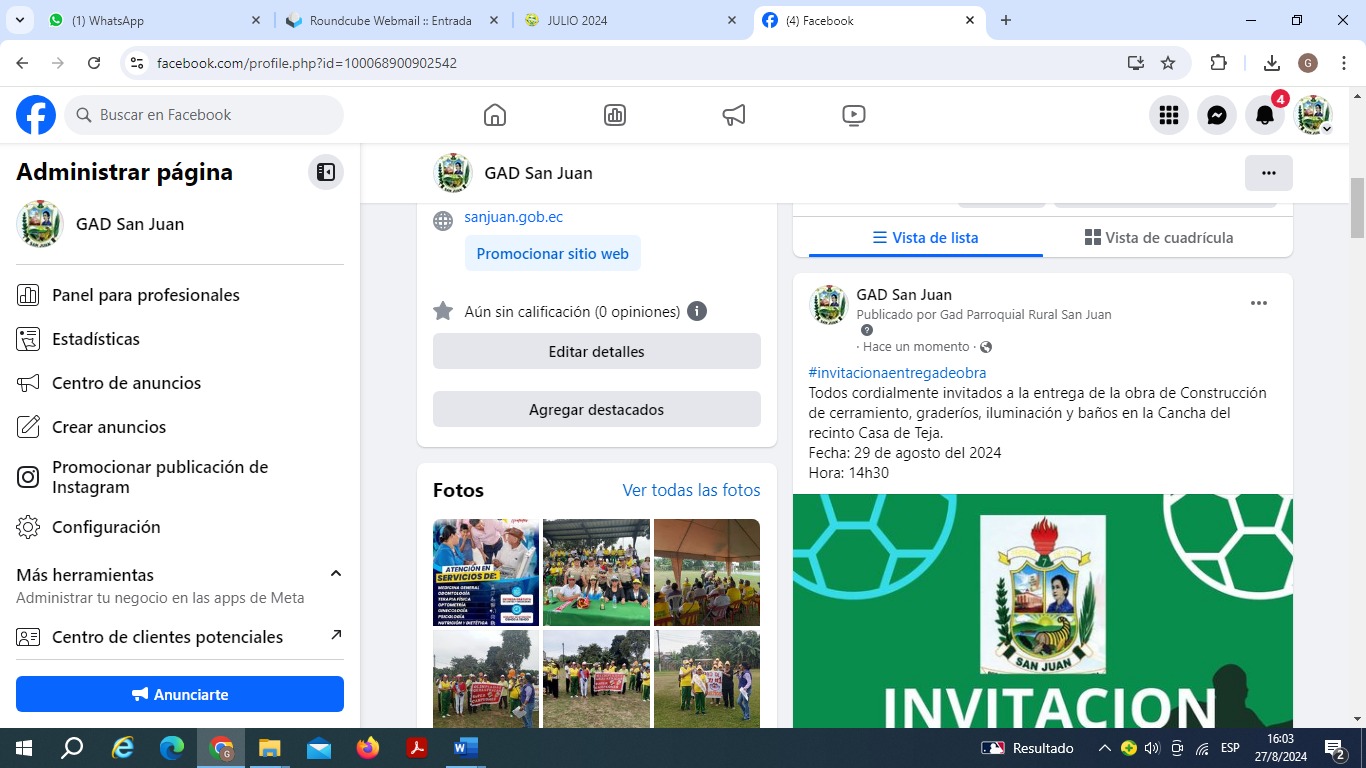Open the post options three-dot menu

coord(1259,303)
